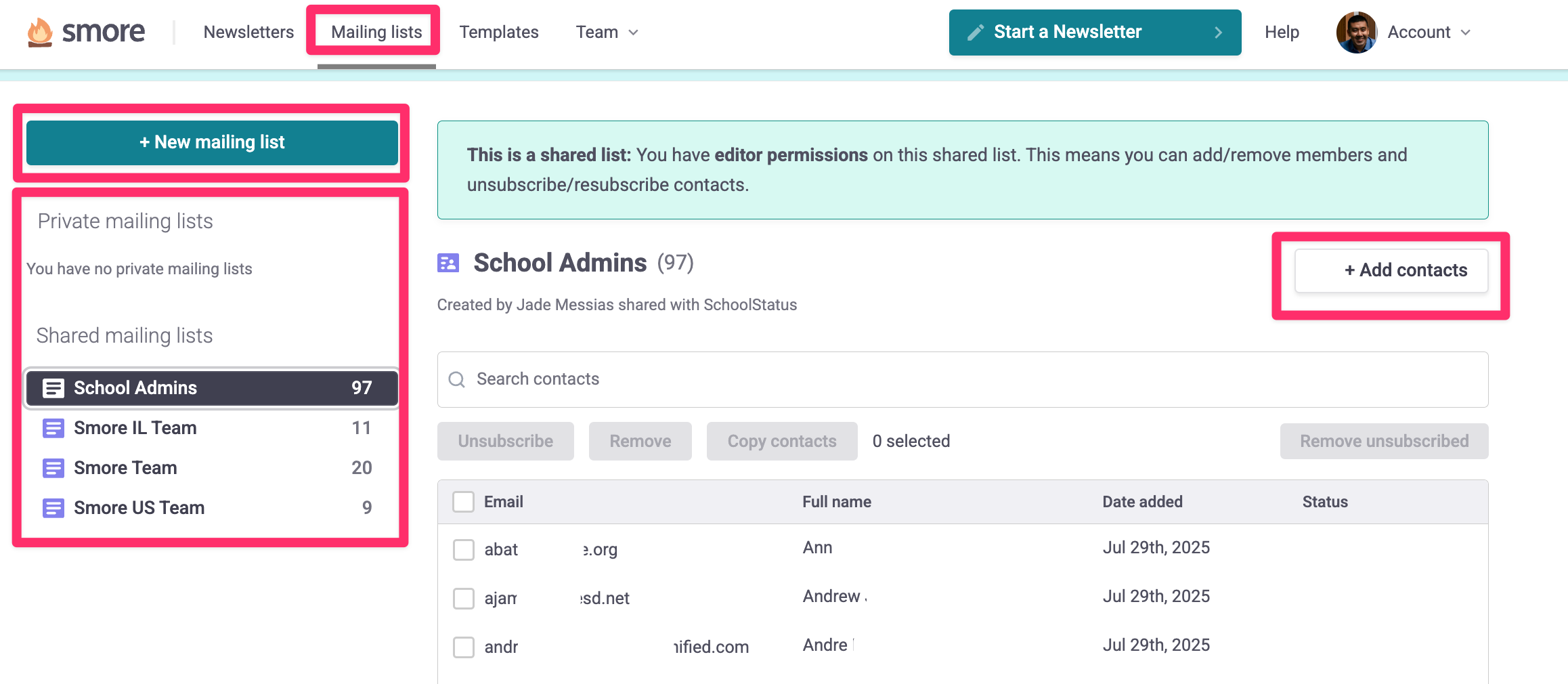Click the user profile avatar photo
Viewport: 1568px width, 684px height.
pyautogui.click(x=1356, y=33)
